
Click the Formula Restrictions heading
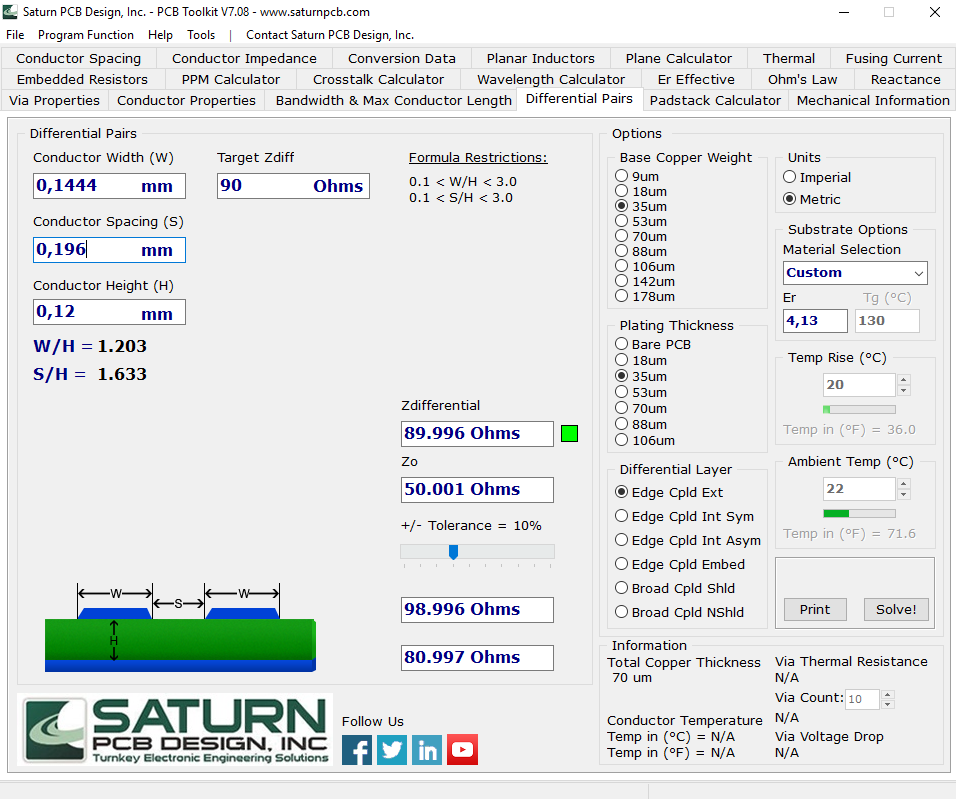(x=478, y=157)
